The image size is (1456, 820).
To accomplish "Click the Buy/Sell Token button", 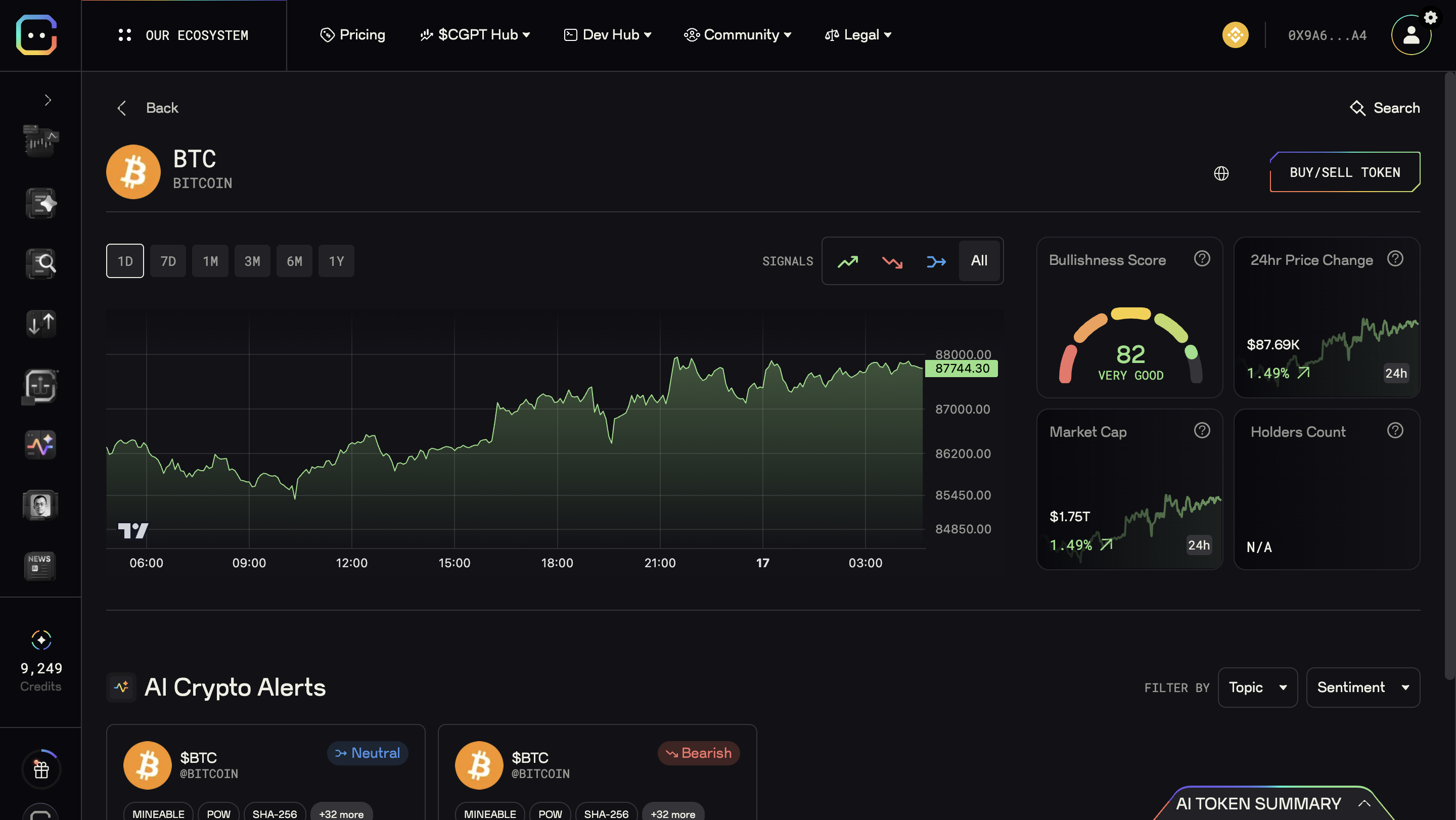I will [1344, 172].
